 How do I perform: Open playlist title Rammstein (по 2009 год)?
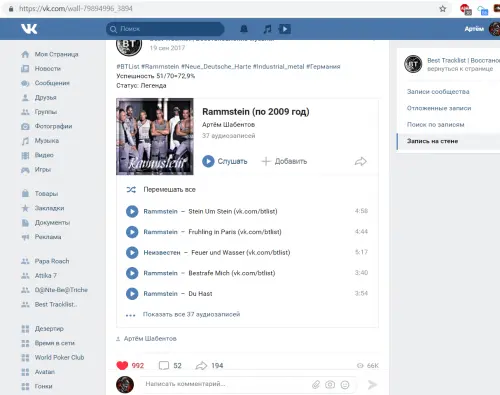click(x=256, y=112)
